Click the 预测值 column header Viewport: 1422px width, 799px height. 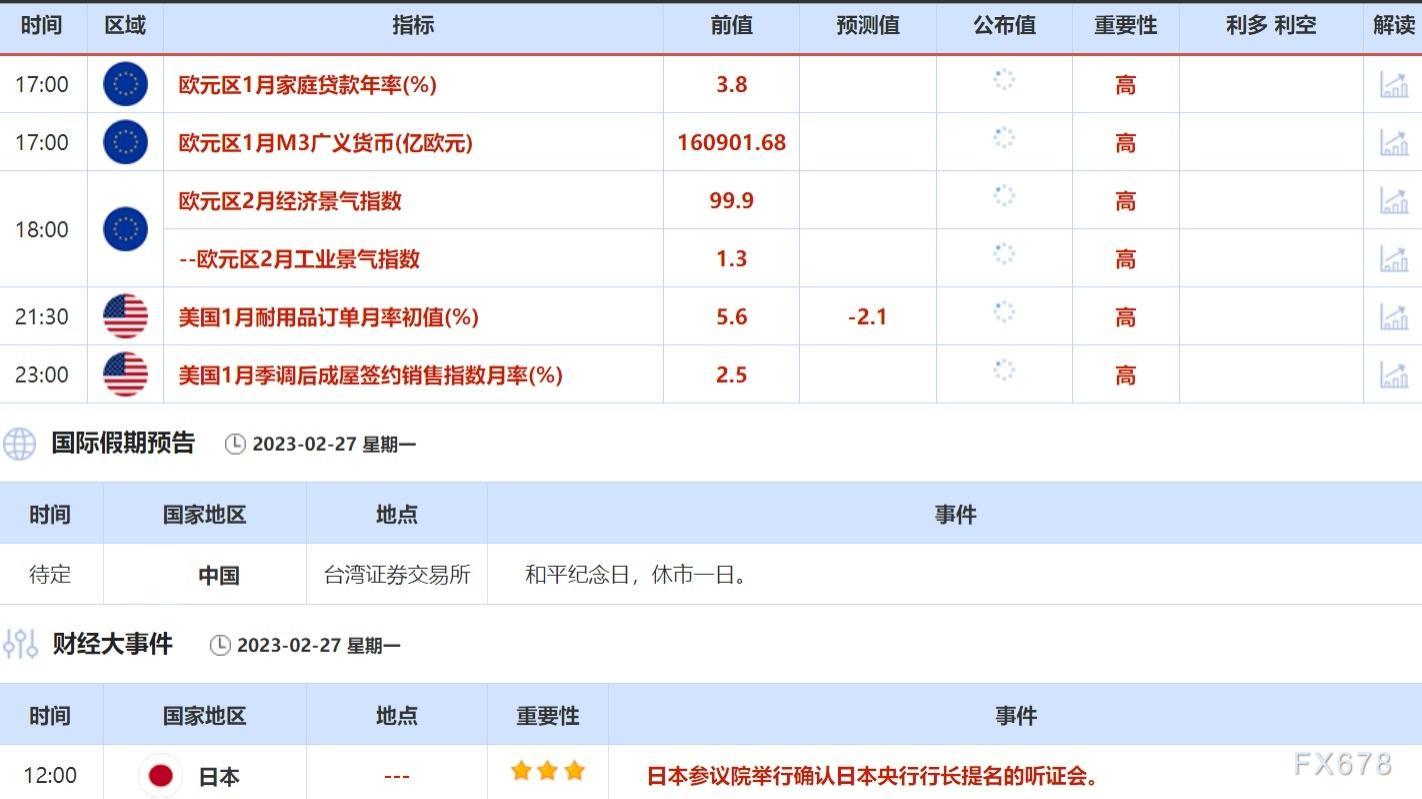pos(868,26)
